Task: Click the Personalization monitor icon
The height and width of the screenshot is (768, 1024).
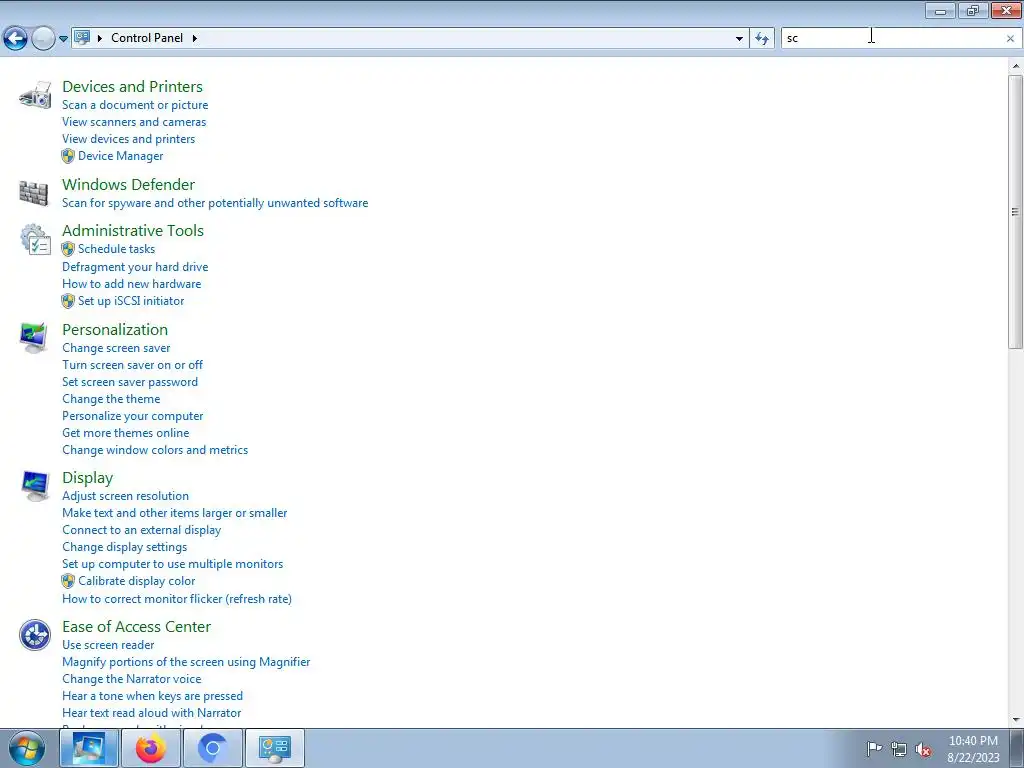Action: click(x=34, y=337)
